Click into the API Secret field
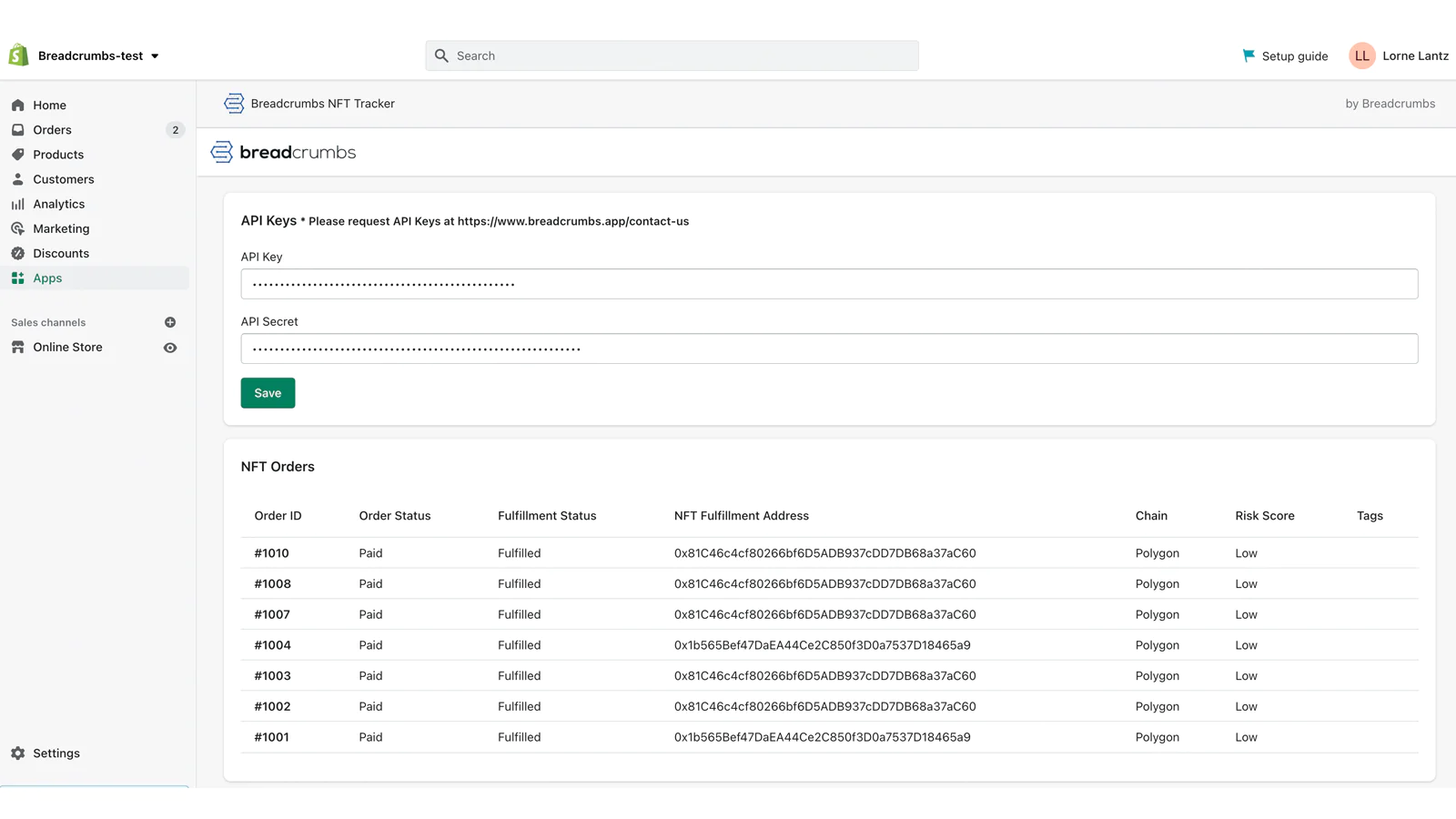 tap(829, 349)
